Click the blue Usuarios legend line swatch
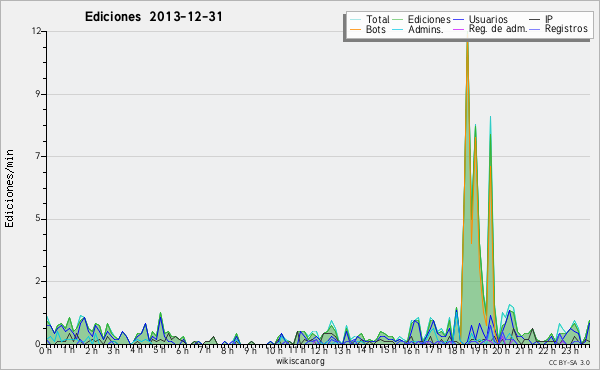The image size is (600, 370). point(458,19)
